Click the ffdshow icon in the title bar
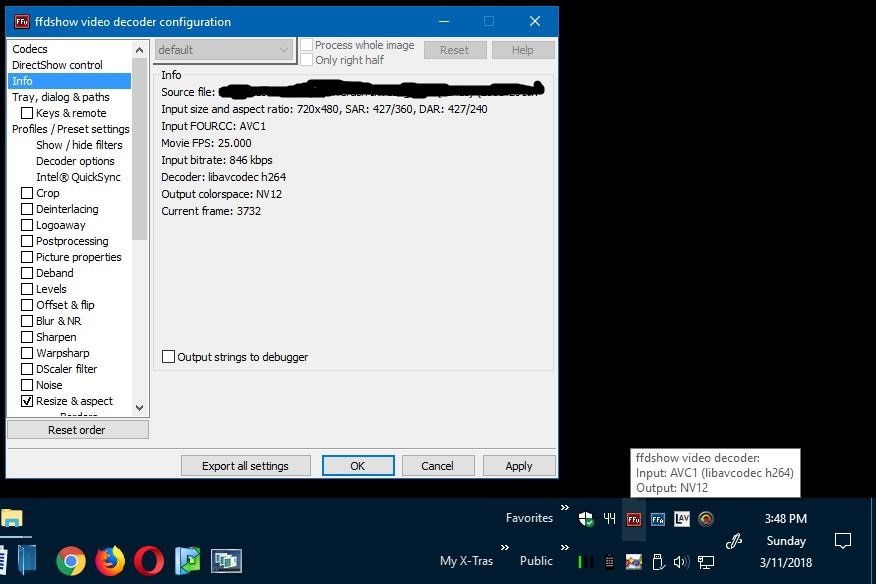This screenshot has height=584, width=876. [22, 22]
